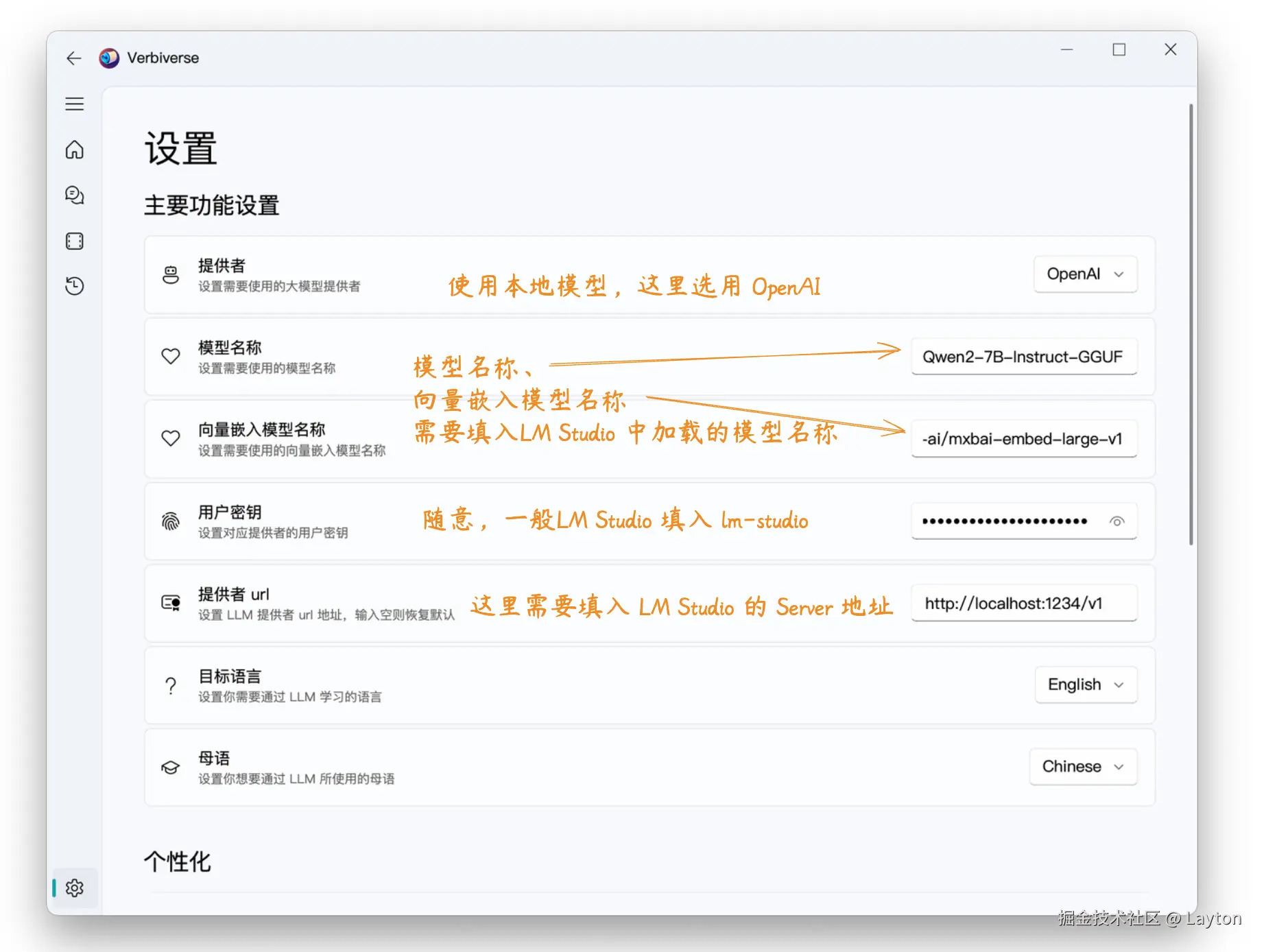Click the description 设置对应提供者的用户密钥
This screenshot has height=952, width=1266.
coord(274,533)
